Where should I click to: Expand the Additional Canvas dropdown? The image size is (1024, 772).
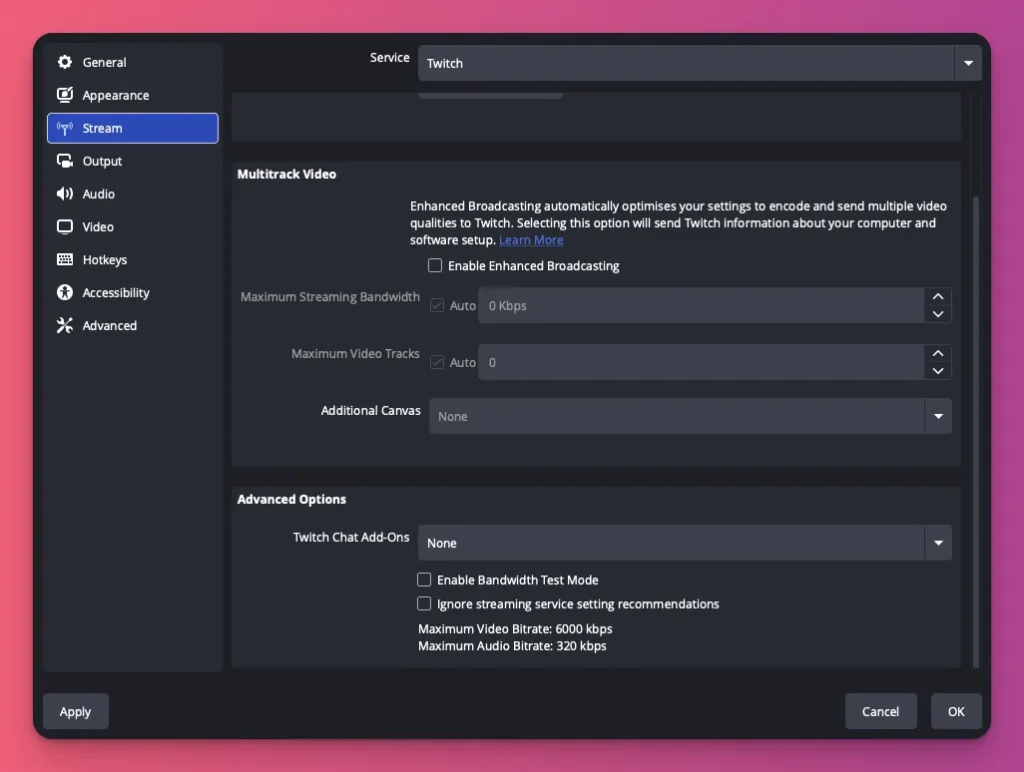coord(689,416)
